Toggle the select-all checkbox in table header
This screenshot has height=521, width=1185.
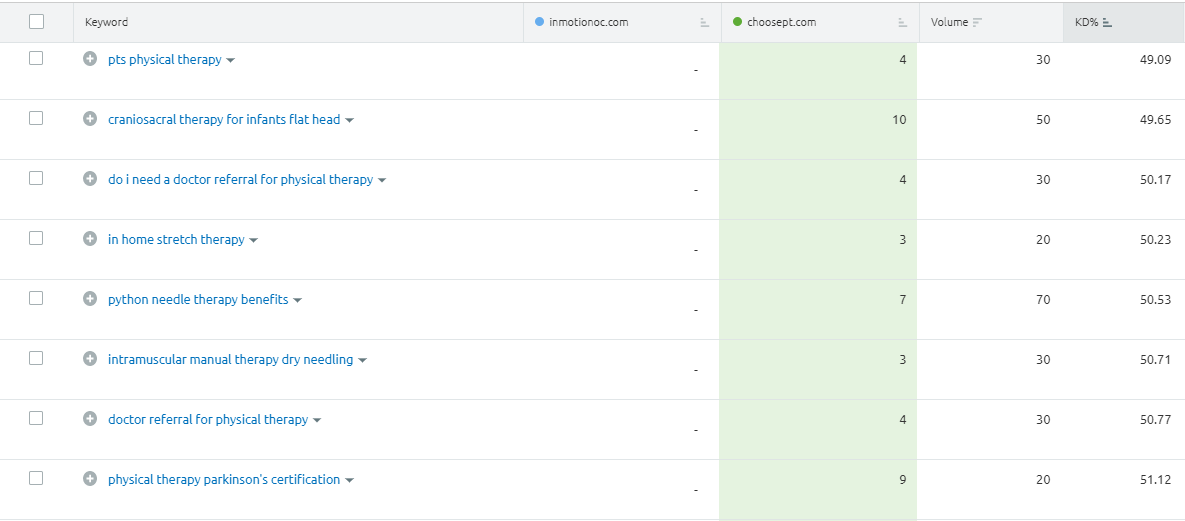(37, 21)
